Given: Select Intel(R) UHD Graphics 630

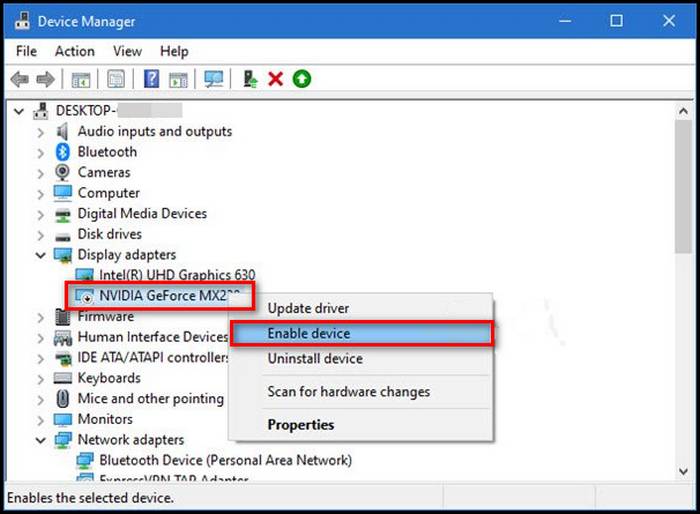Looking at the screenshot, I should [x=177, y=275].
